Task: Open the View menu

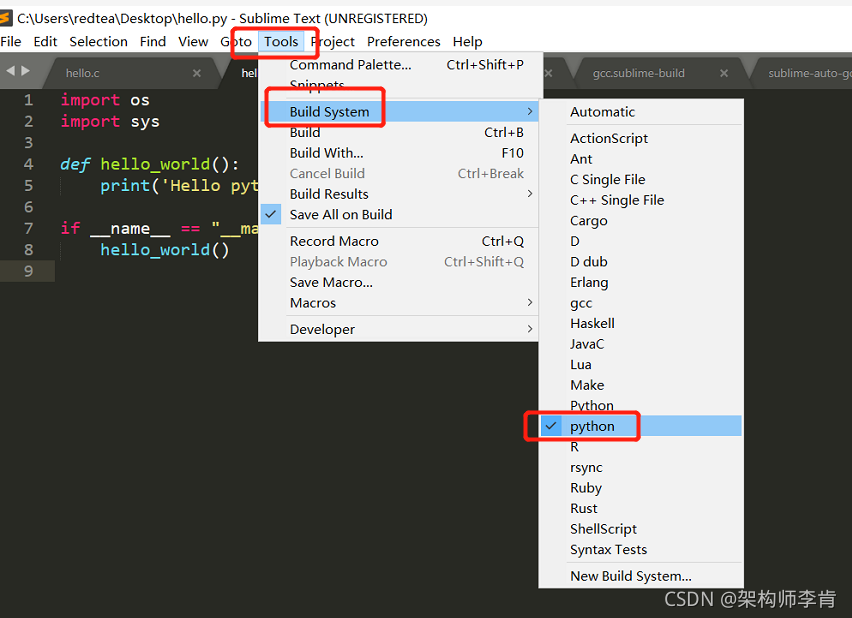Action: (193, 42)
